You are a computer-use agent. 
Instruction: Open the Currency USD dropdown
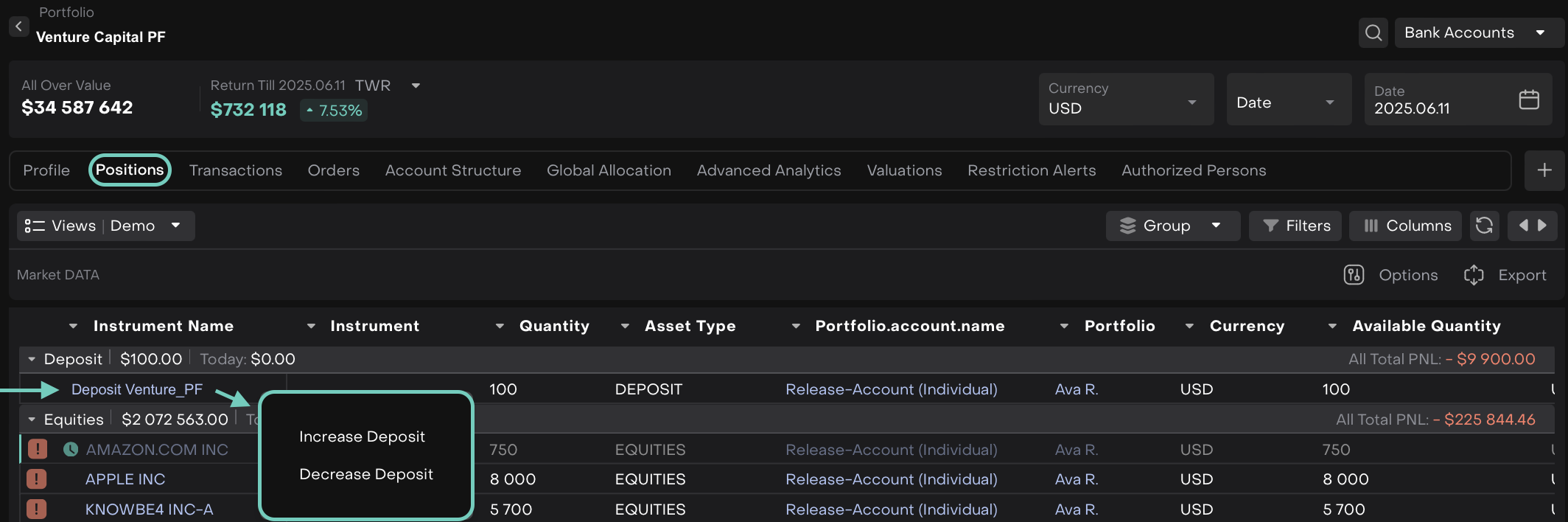point(1125,100)
